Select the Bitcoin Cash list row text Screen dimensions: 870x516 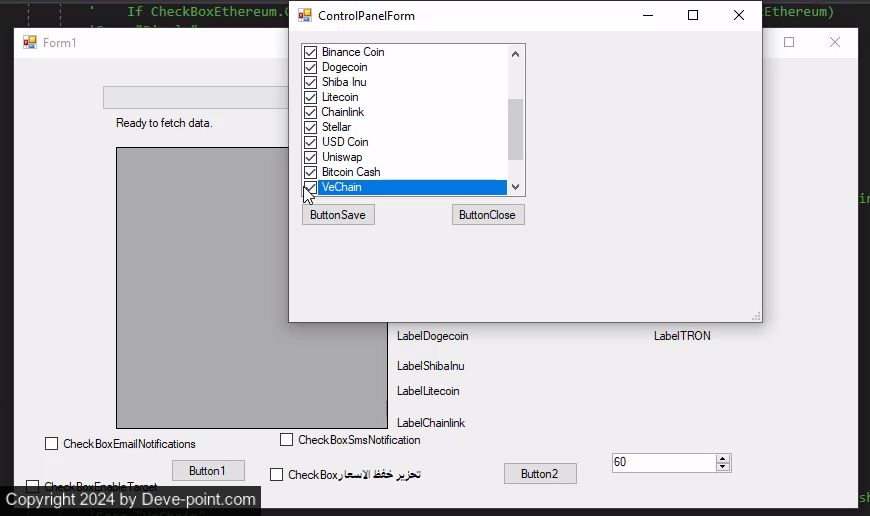coord(351,172)
